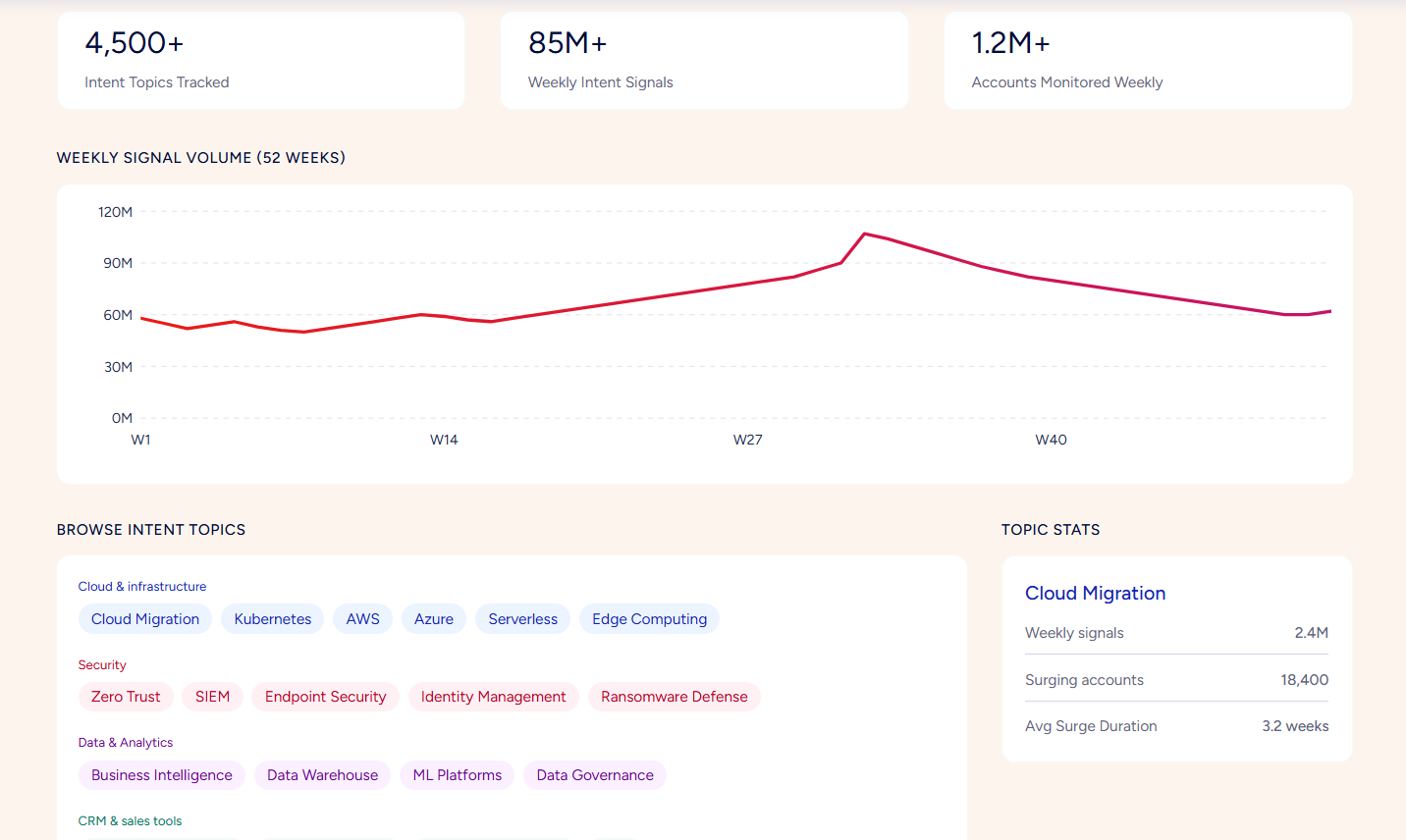
Task: Pick the Edge Computing topic
Action: point(650,619)
